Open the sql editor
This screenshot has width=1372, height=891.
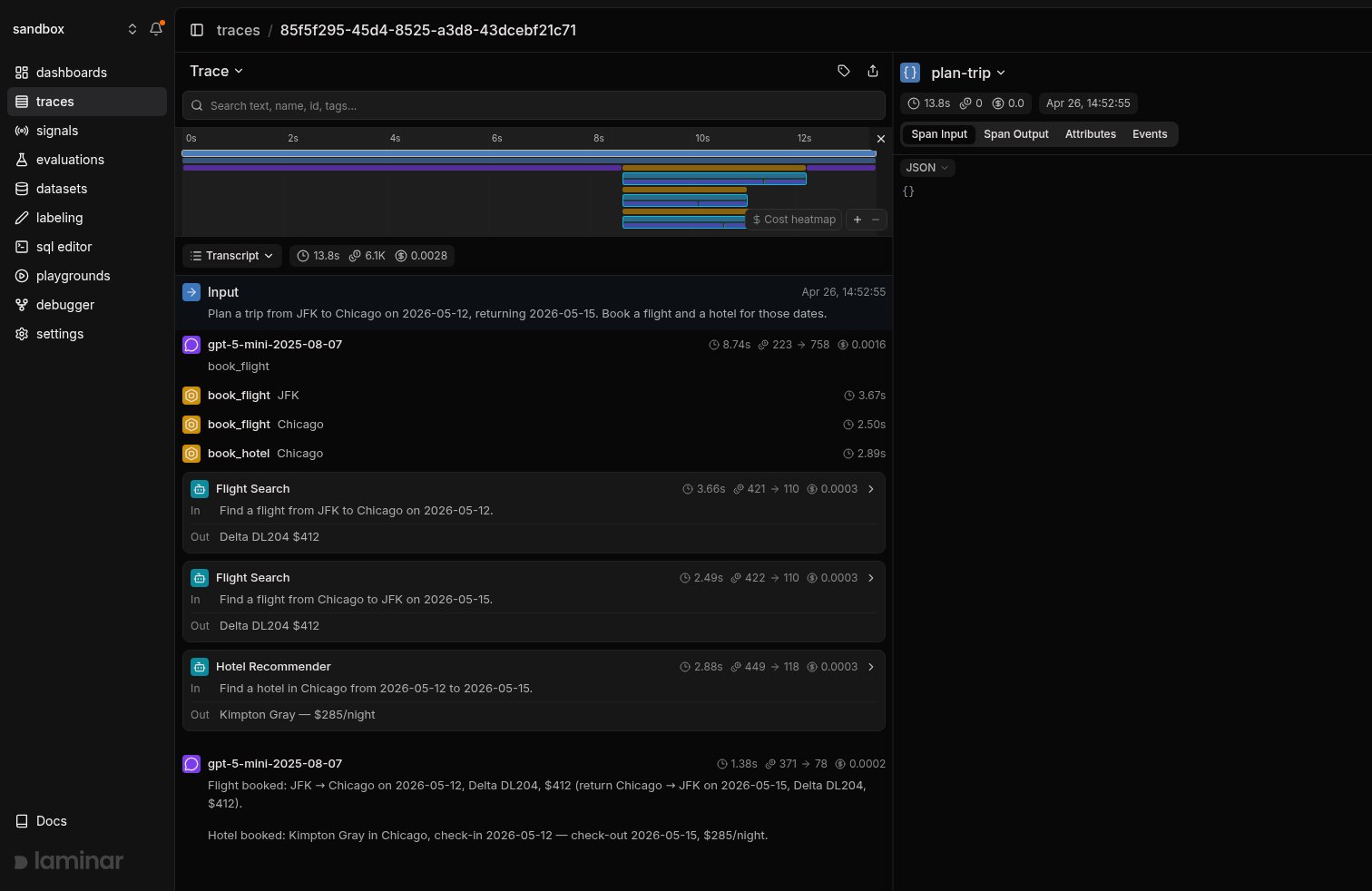coord(87,247)
